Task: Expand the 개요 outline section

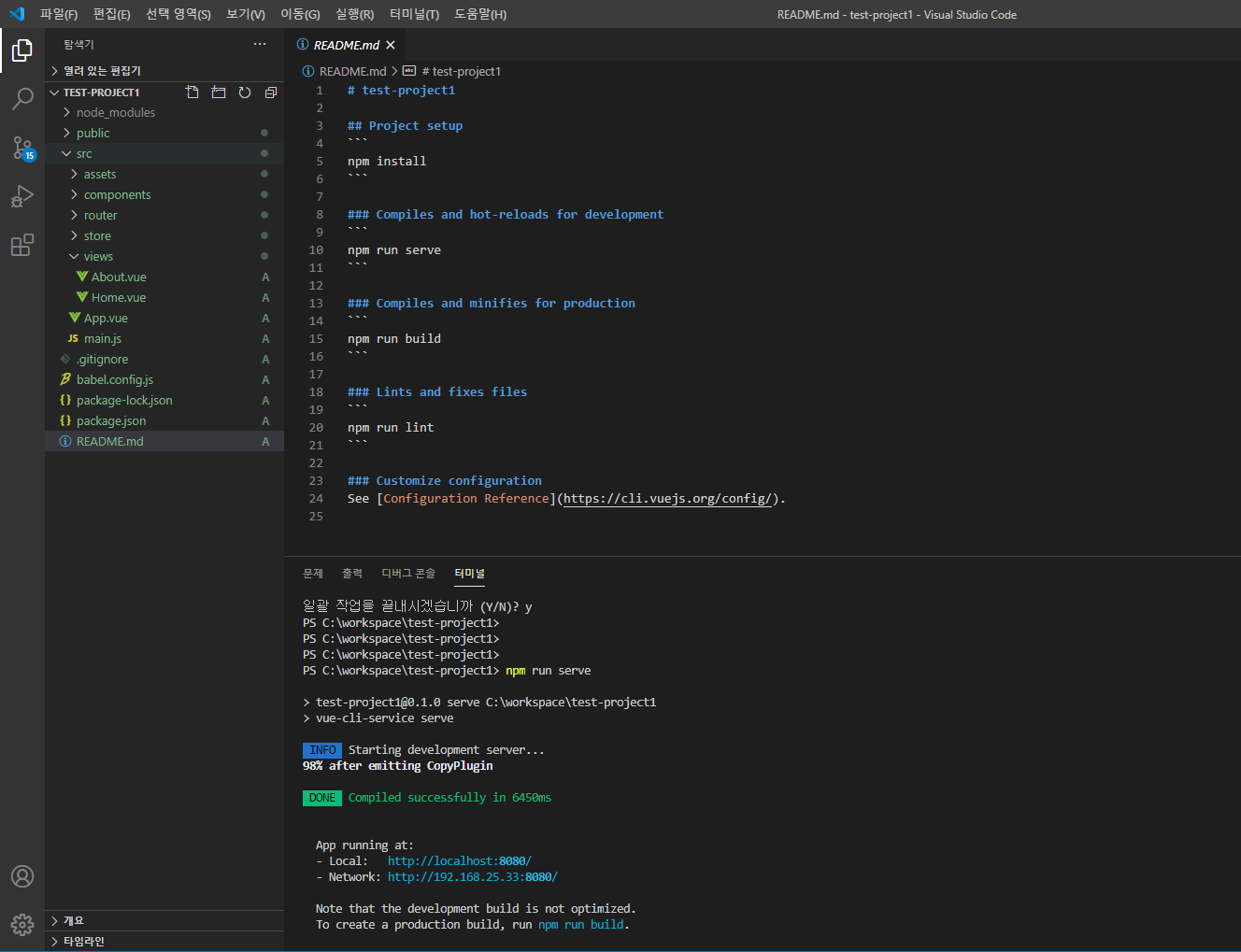Action: (x=164, y=920)
